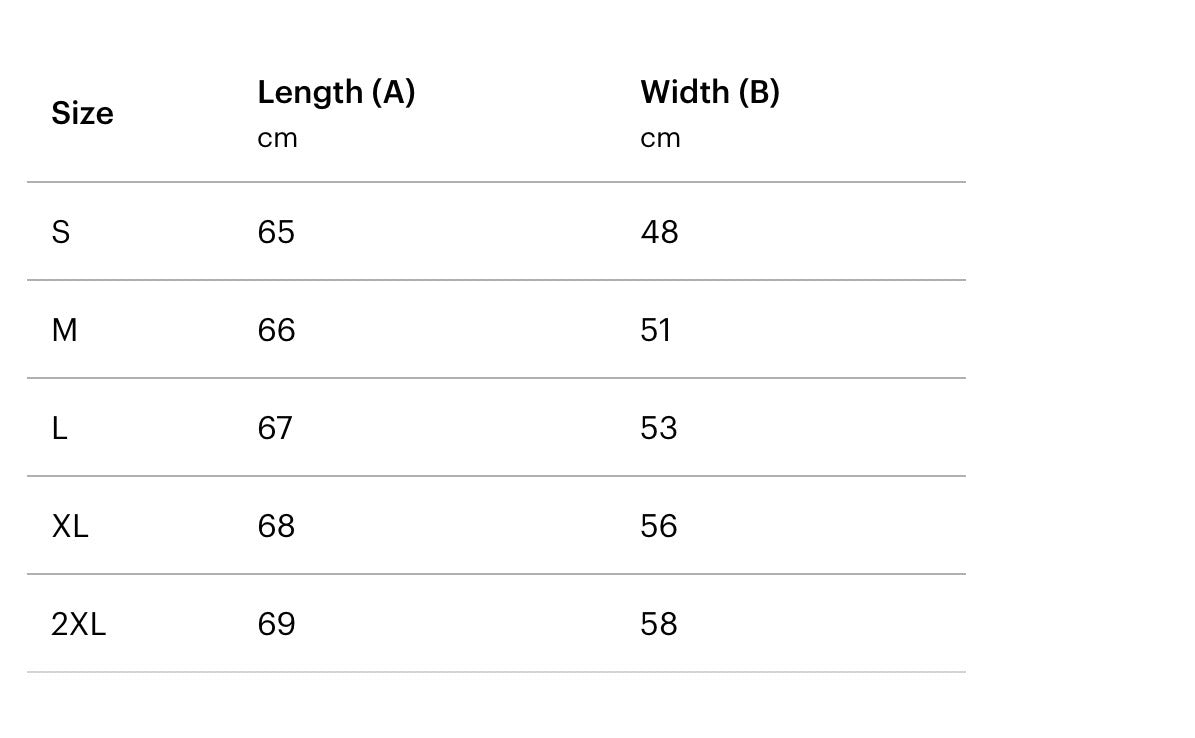The width and height of the screenshot is (1195, 738).
Task: Select the L size row label
Action: click(60, 428)
